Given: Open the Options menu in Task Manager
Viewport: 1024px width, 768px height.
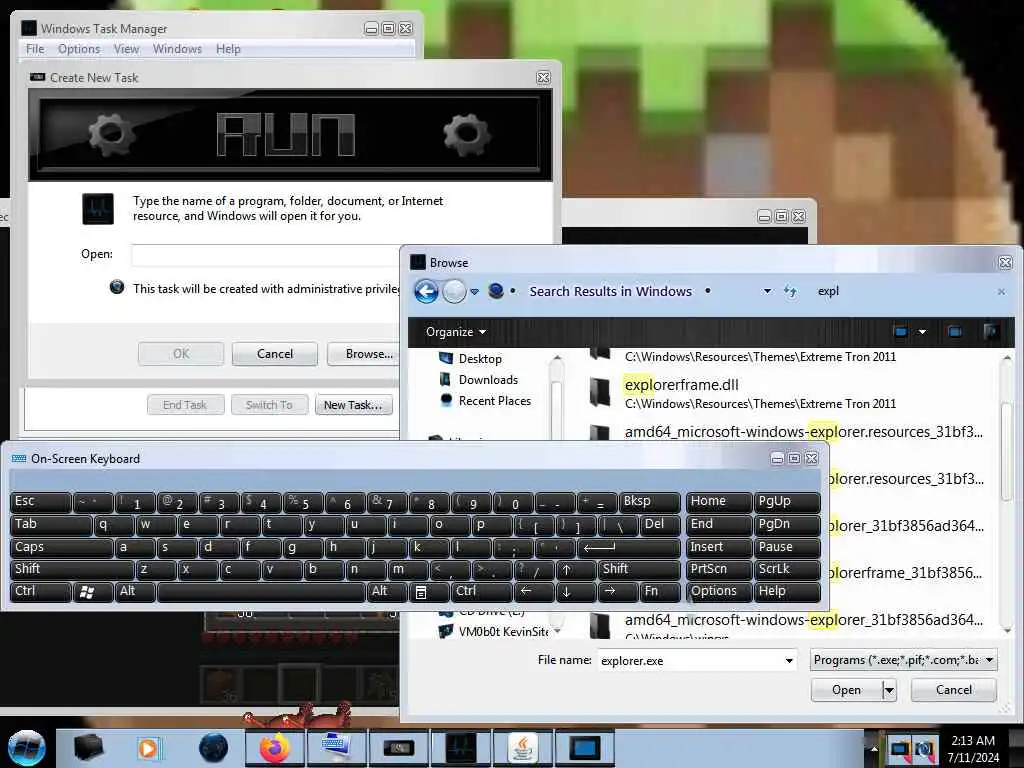Looking at the screenshot, I should (x=79, y=49).
